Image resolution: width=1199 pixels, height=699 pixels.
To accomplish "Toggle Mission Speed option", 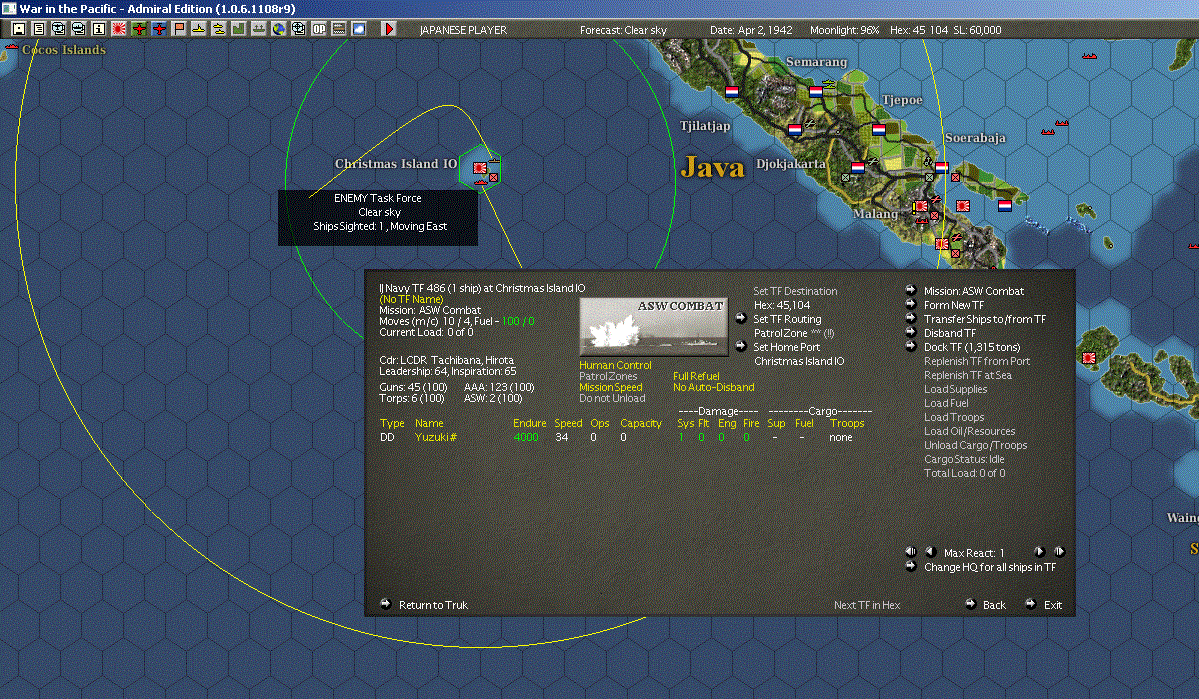I will (x=610, y=387).
